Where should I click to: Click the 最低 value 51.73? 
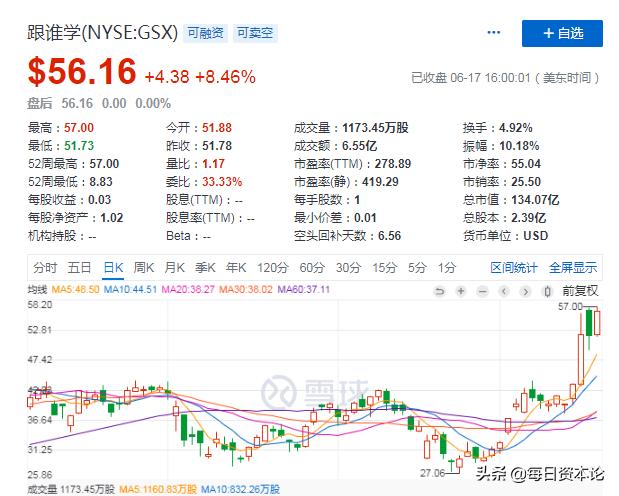pos(79,146)
